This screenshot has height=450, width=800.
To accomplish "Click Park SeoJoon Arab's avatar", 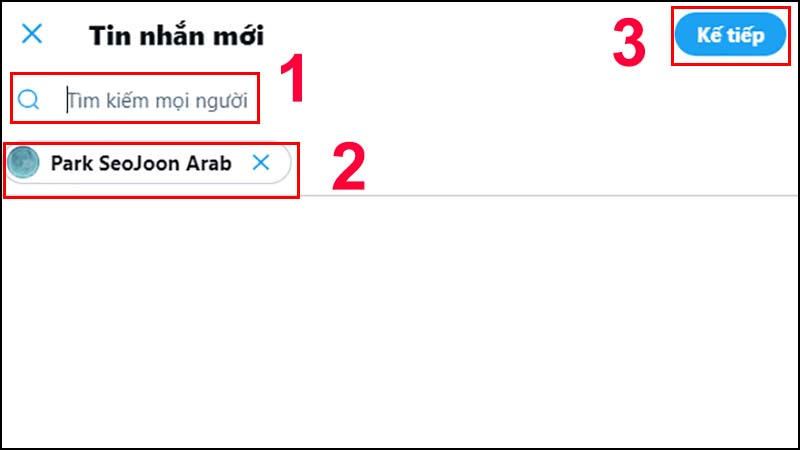I will coord(23,163).
